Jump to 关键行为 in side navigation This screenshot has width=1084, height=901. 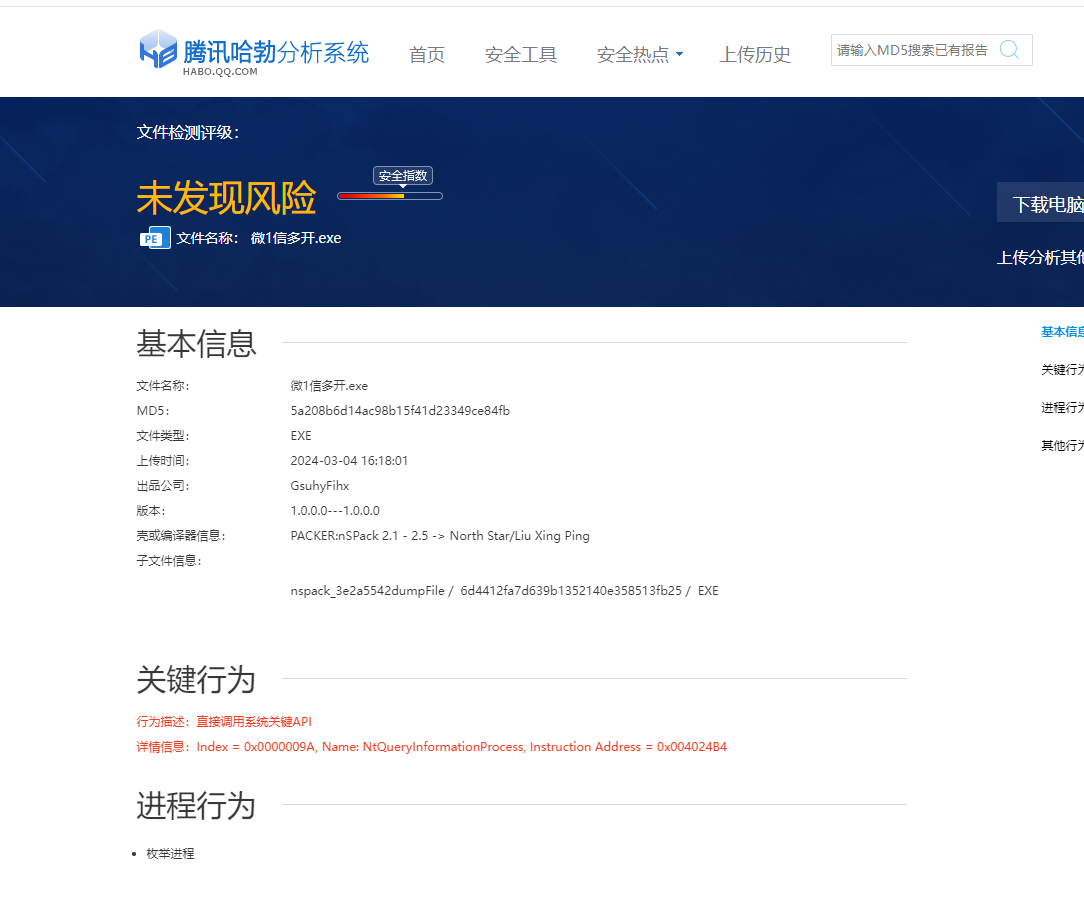1062,370
